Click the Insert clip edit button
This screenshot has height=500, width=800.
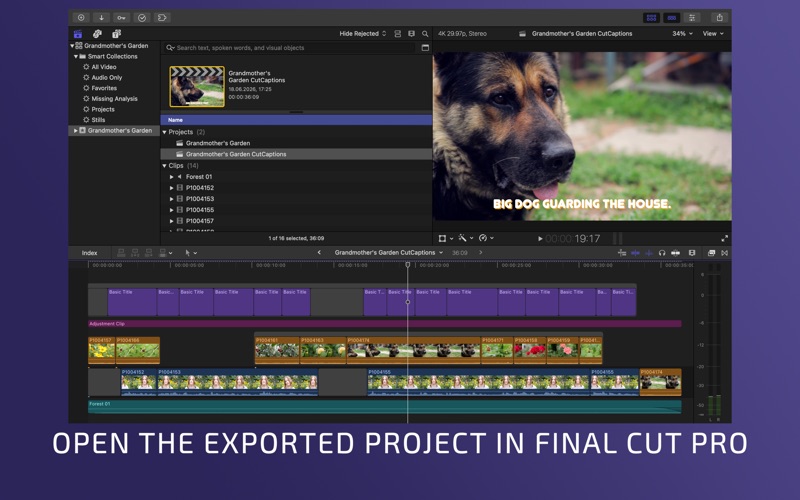135,253
